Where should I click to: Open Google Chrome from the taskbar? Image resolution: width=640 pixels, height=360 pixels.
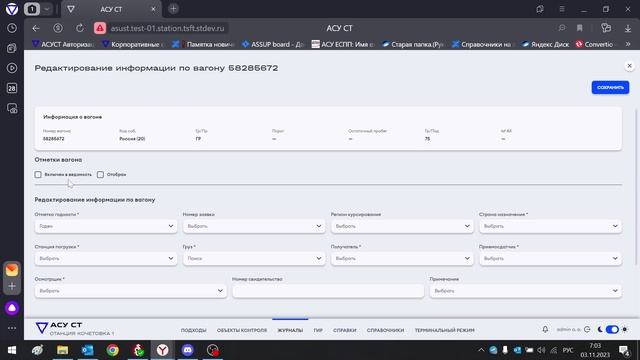tap(113, 350)
